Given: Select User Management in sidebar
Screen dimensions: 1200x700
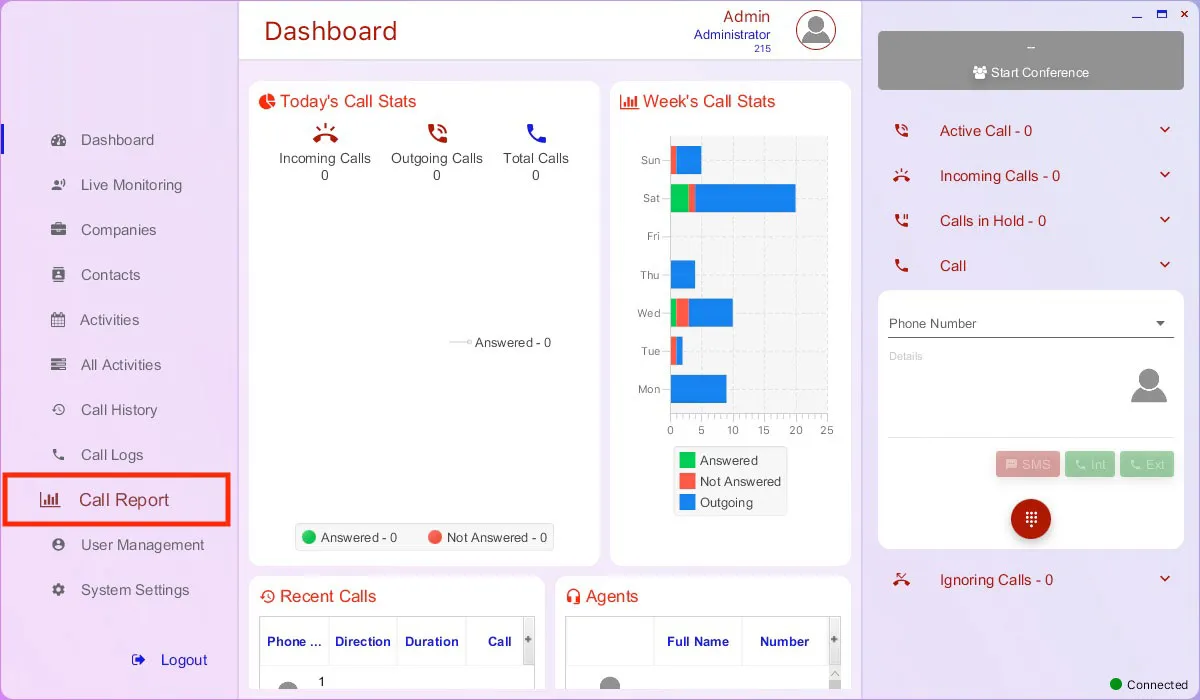Looking at the screenshot, I should coord(142,545).
